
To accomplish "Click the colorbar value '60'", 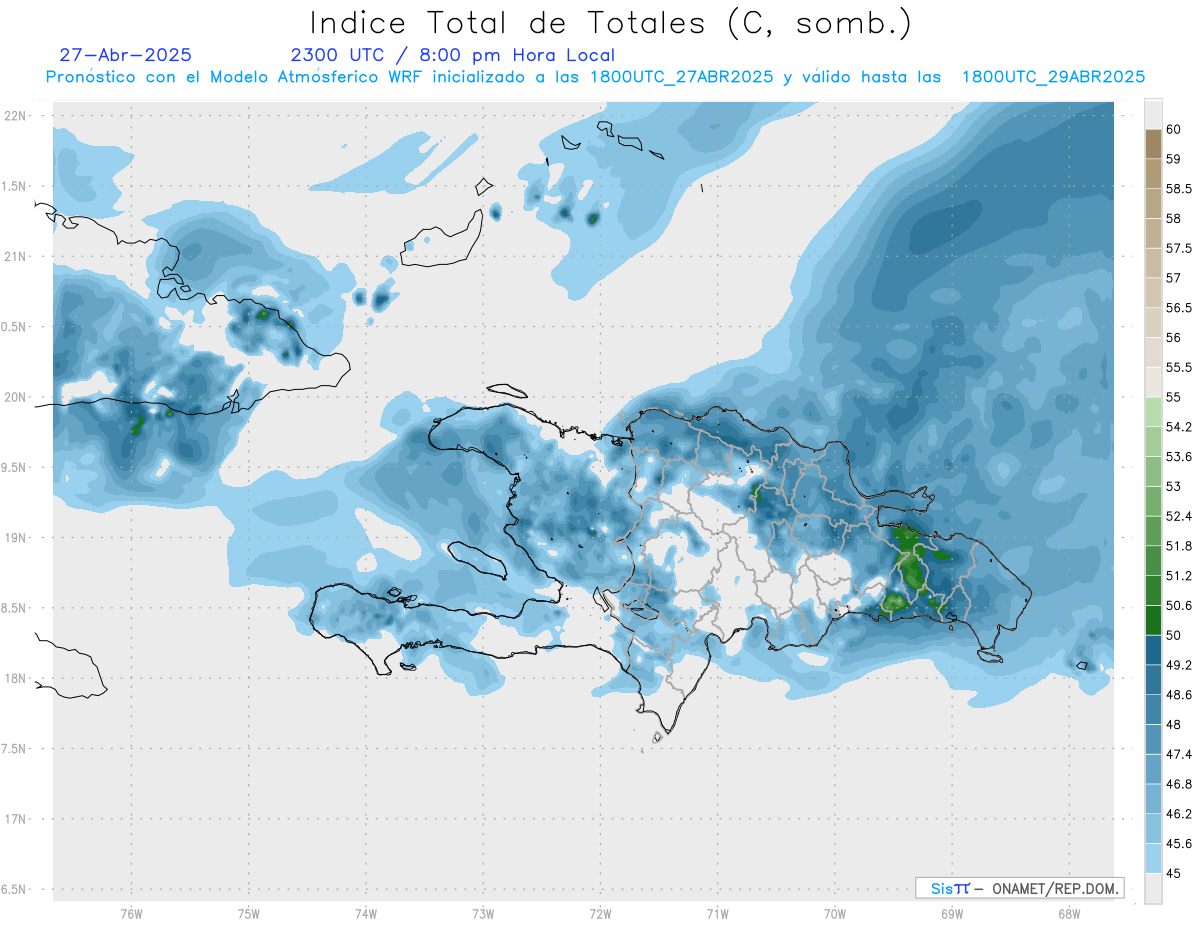I will click(1174, 130).
